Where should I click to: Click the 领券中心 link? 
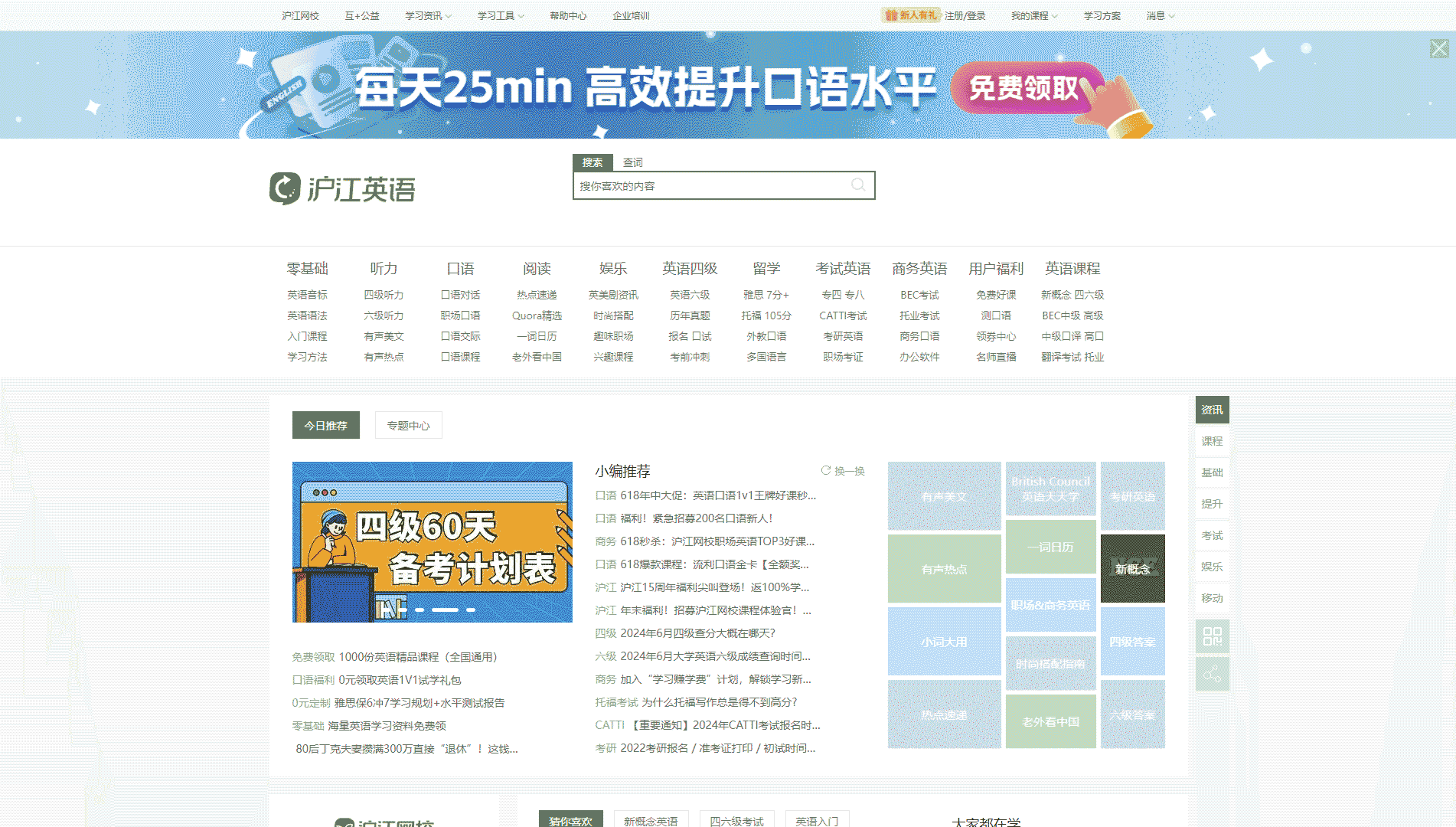[996, 336]
